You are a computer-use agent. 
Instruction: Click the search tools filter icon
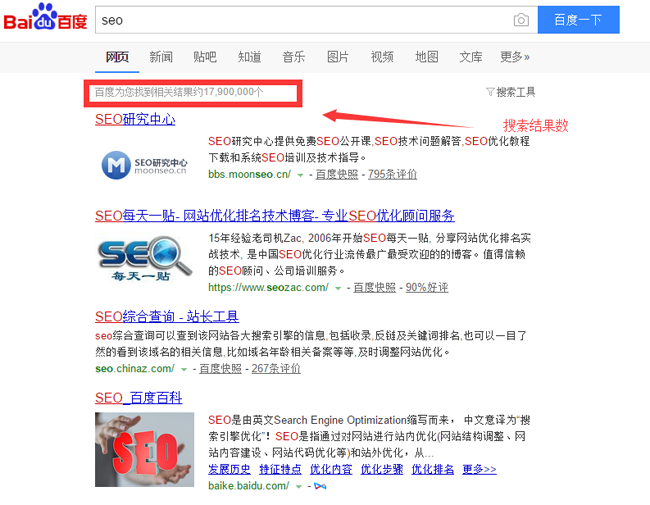(490, 92)
